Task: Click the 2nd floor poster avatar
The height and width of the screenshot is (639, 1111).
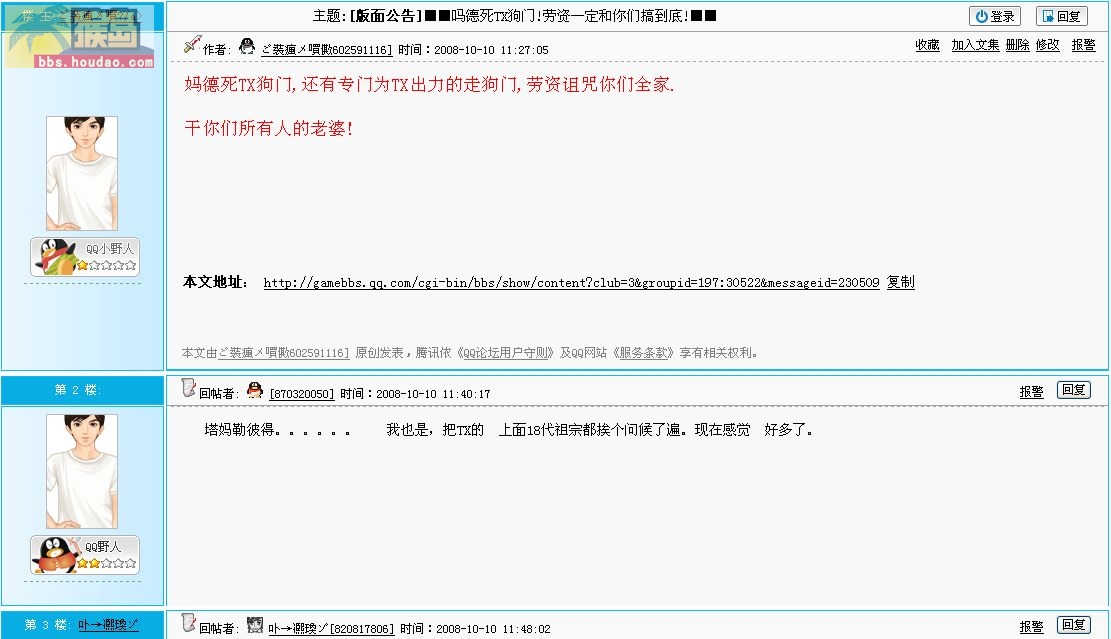Action: (x=82, y=472)
